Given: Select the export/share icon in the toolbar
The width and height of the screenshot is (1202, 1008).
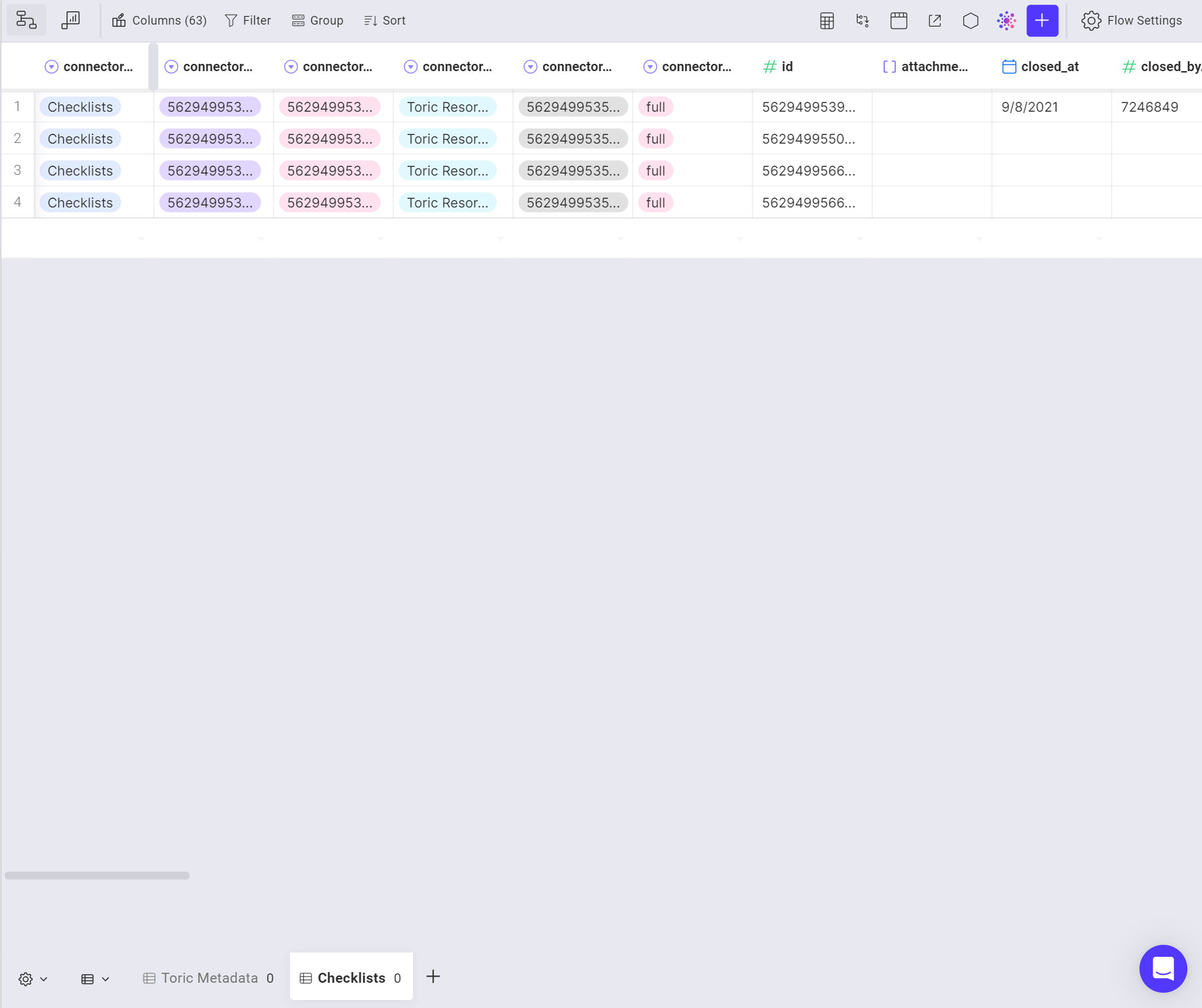Looking at the screenshot, I should 935,21.
